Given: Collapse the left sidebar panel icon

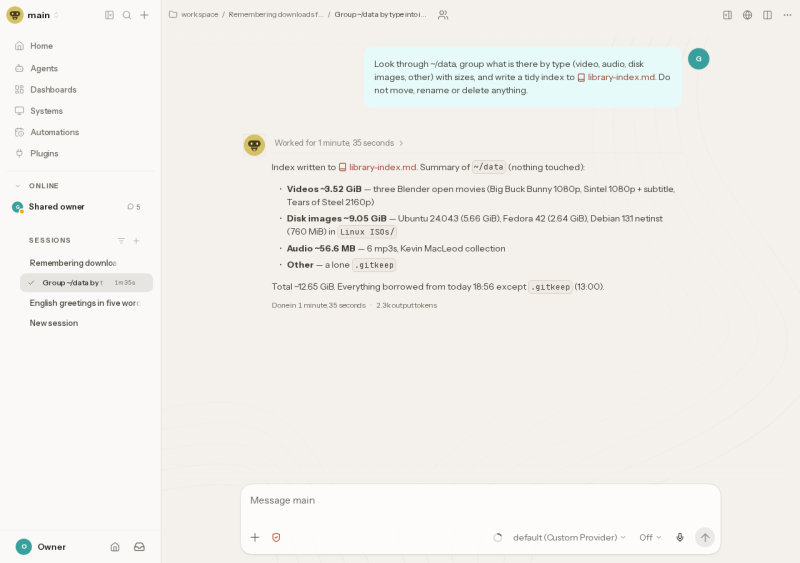Looking at the screenshot, I should coord(109,15).
